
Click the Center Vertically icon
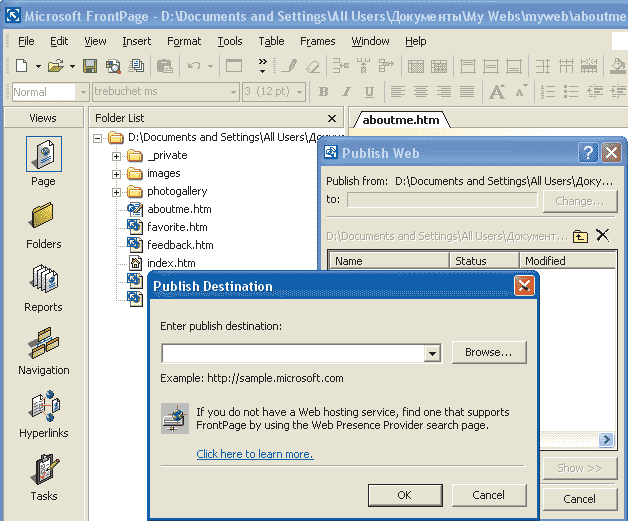pos(491,66)
